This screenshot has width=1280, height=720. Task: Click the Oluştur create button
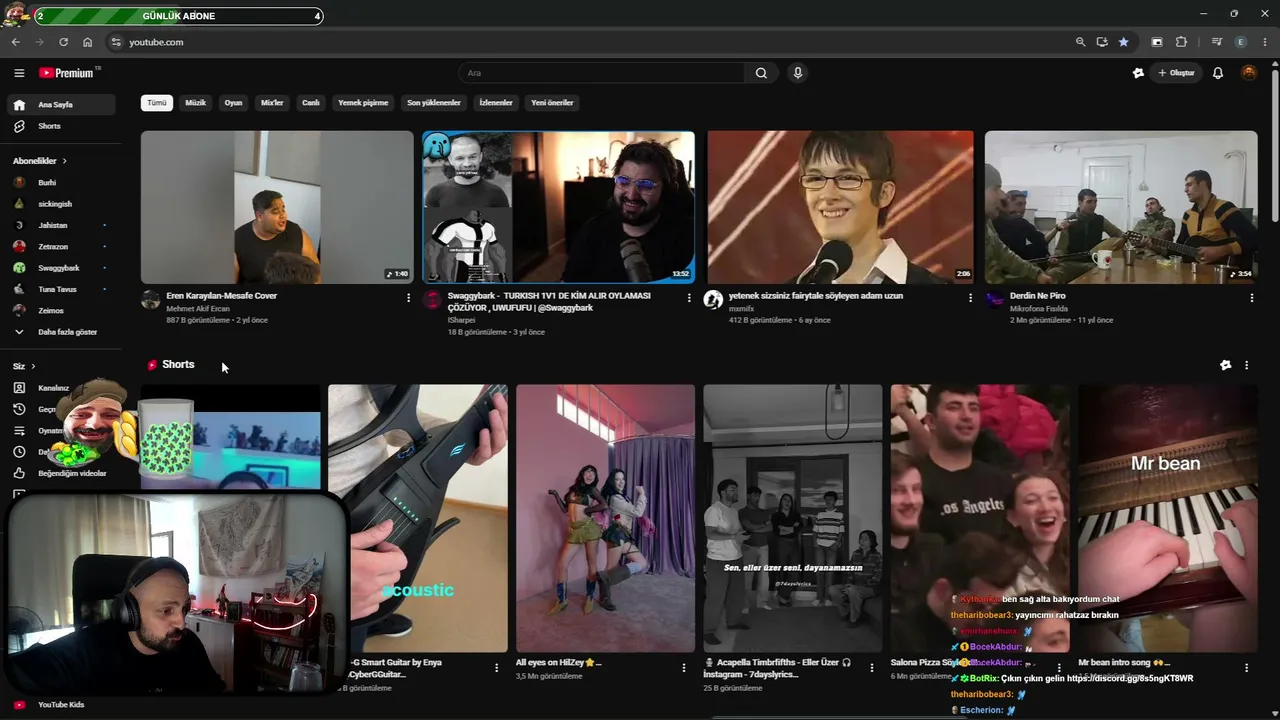click(x=1176, y=73)
